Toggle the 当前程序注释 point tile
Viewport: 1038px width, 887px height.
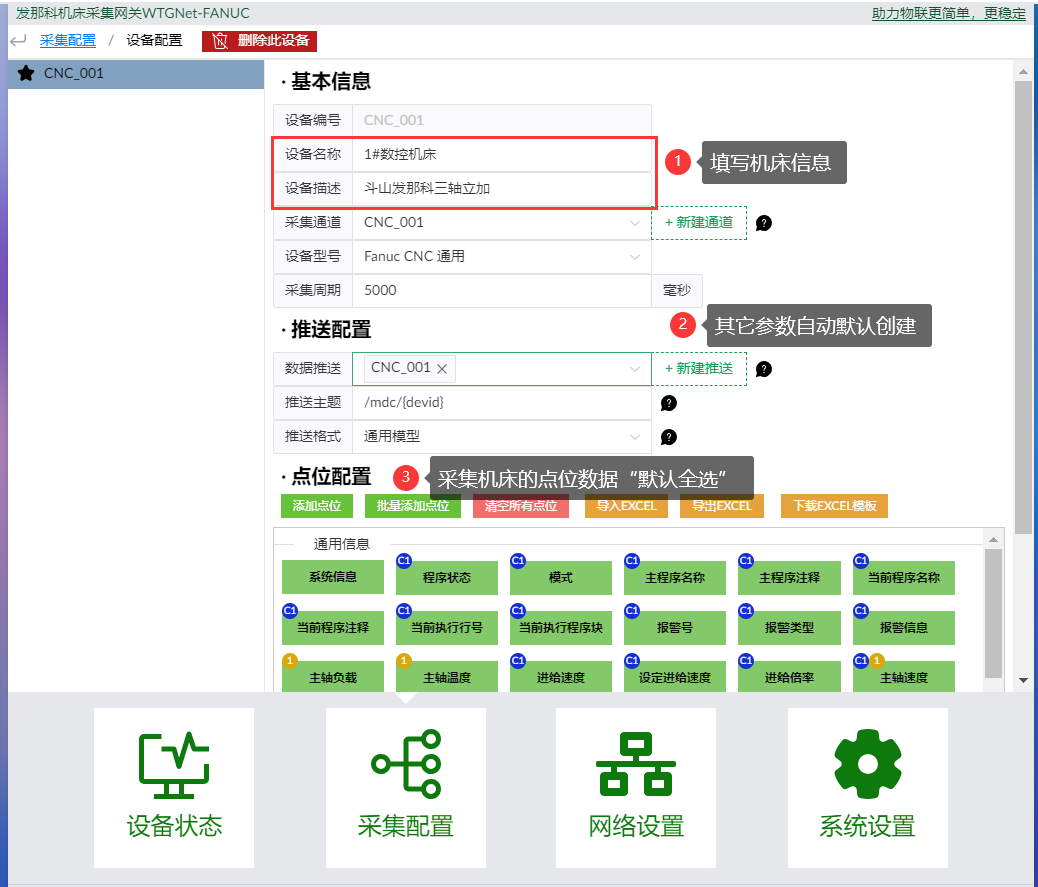(x=333, y=628)
